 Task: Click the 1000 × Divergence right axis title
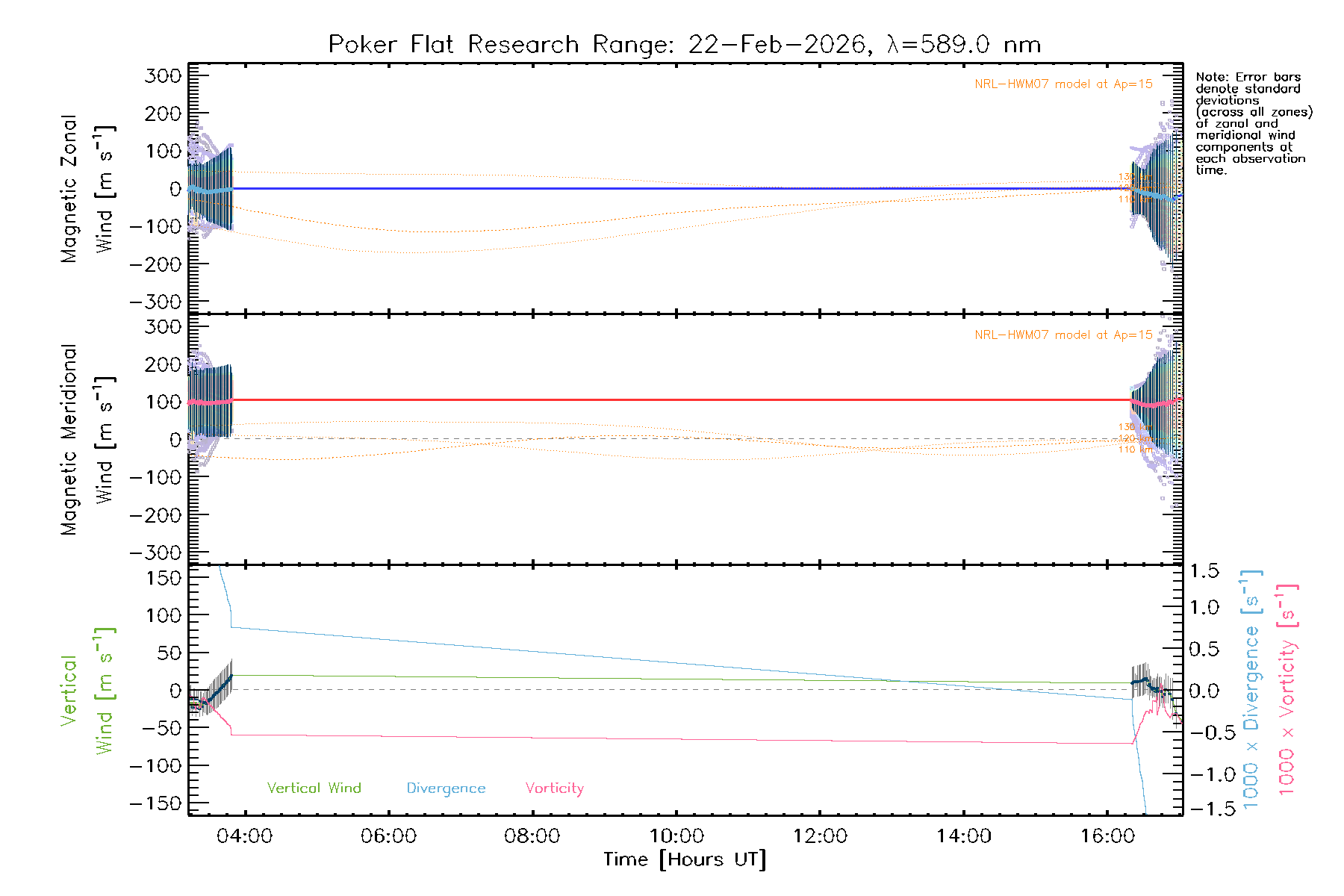pos(1251,690)
